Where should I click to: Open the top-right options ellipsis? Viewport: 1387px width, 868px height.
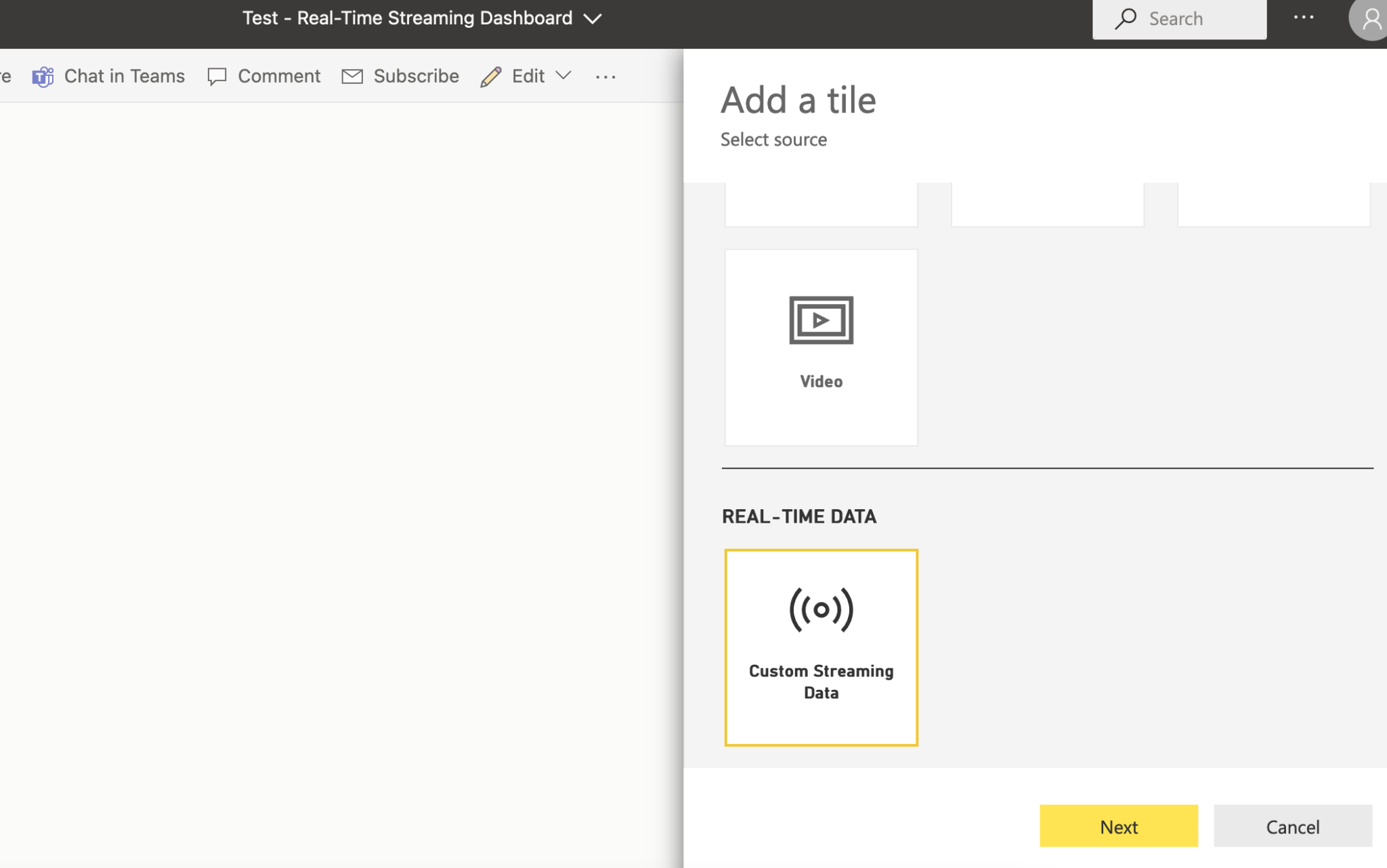(1304, 18)
